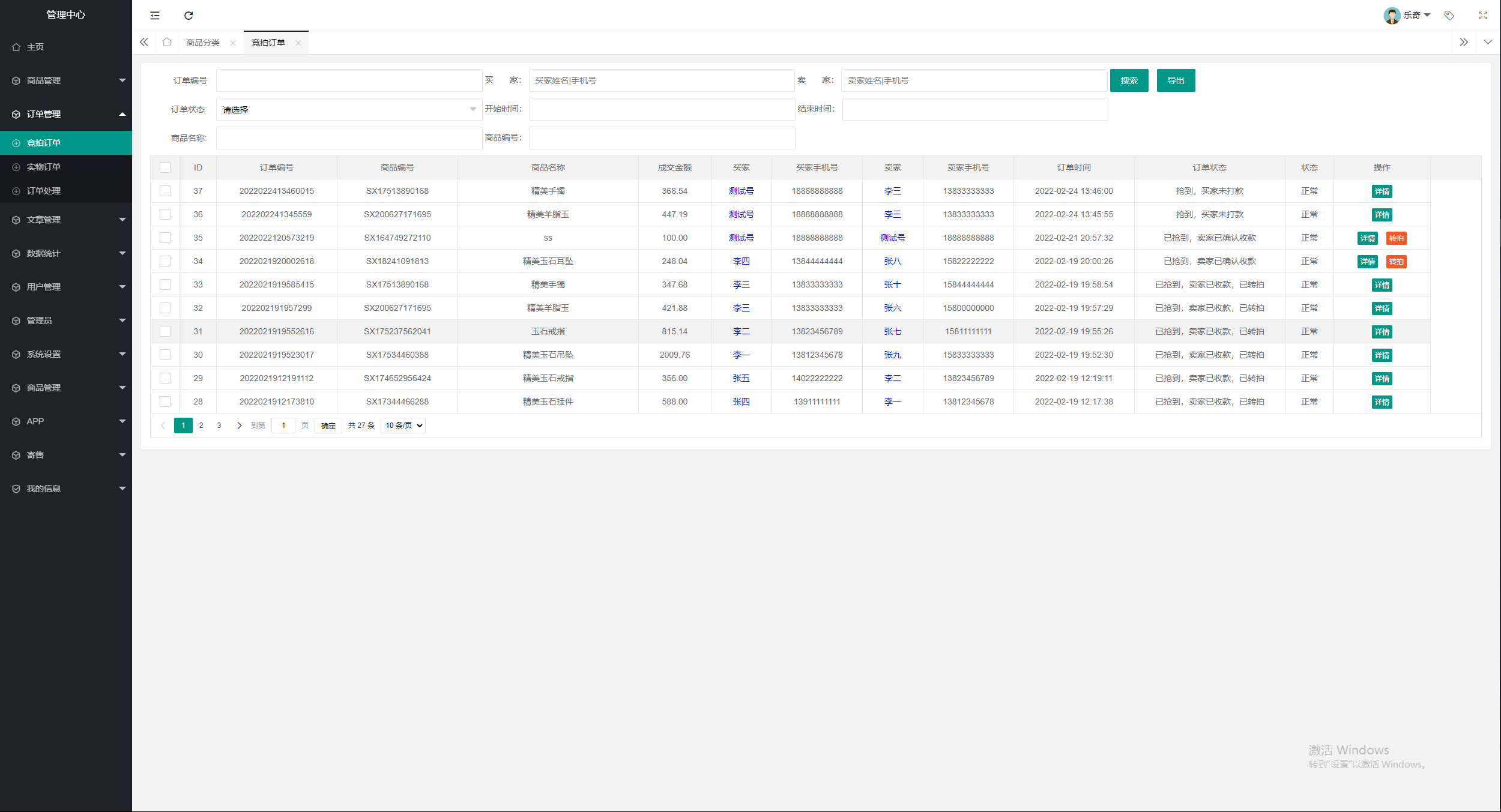1501x812 pixels.
Task: Collapse the 订单管理 sidebar menu
Action: tap(66, 114)
